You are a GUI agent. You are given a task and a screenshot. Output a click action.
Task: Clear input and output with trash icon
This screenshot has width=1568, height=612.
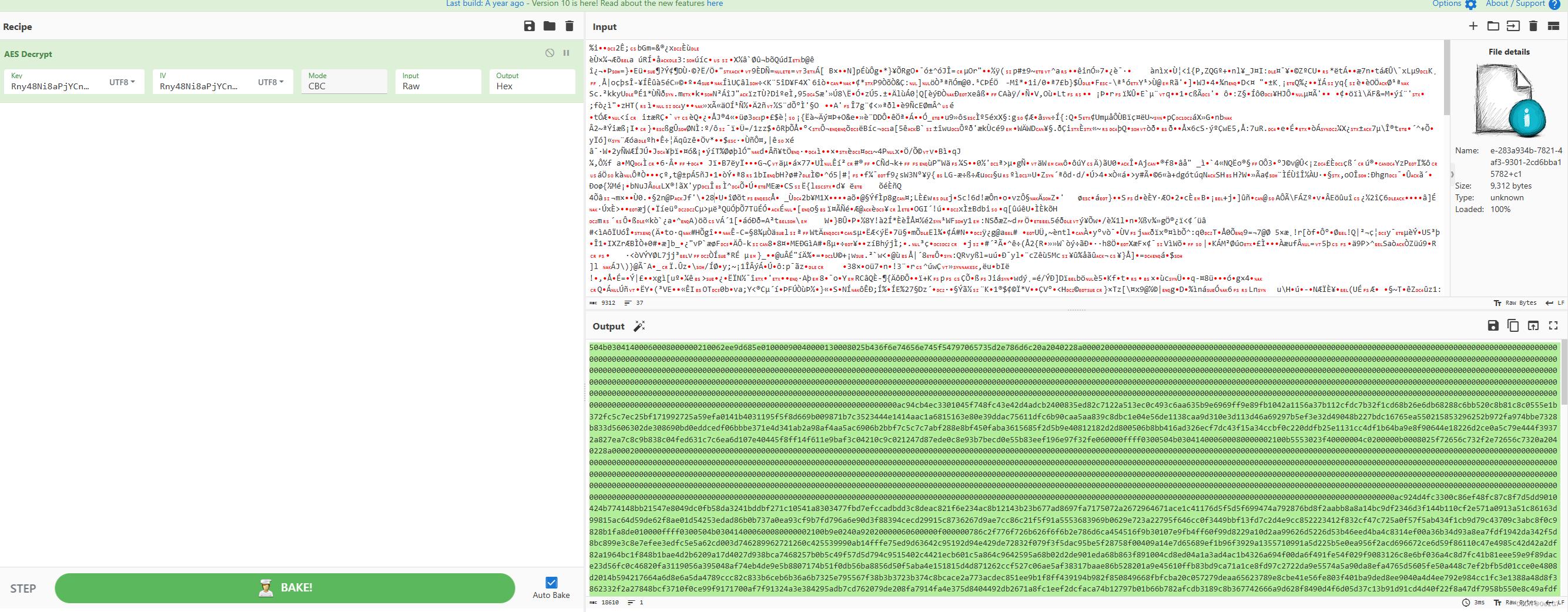tap(1533, 26)
